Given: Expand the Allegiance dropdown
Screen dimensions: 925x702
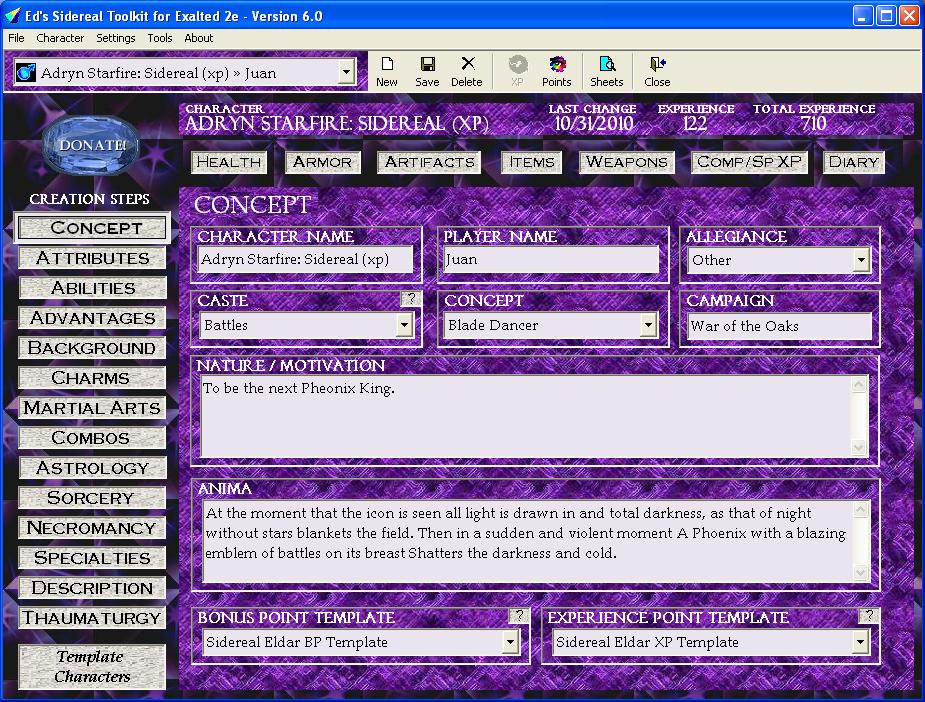Looking at the screenshot, I should pyautogui.click(x=861, y=260).
